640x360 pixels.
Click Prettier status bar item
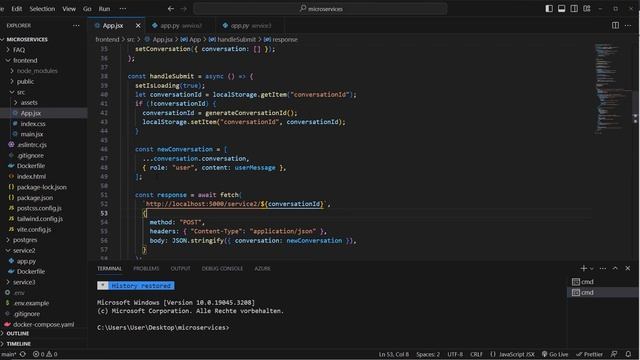coord(589,354)
